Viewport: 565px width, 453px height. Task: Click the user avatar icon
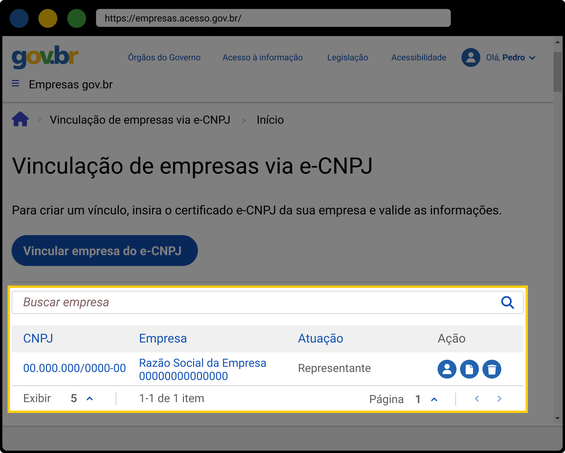pos(471,57)
